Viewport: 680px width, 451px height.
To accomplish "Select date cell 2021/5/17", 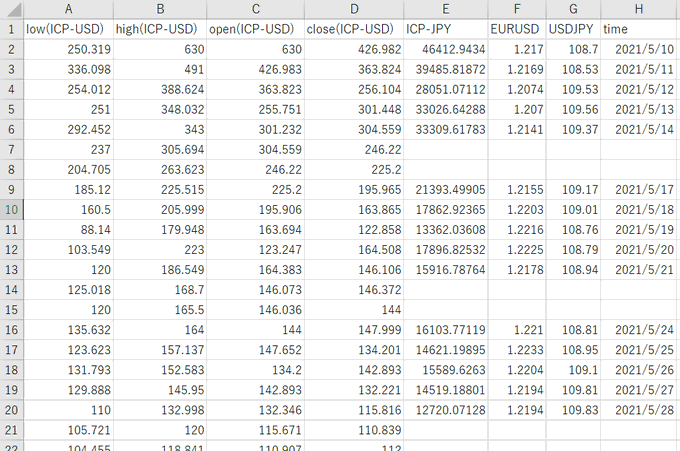I will tap(640, 190).
